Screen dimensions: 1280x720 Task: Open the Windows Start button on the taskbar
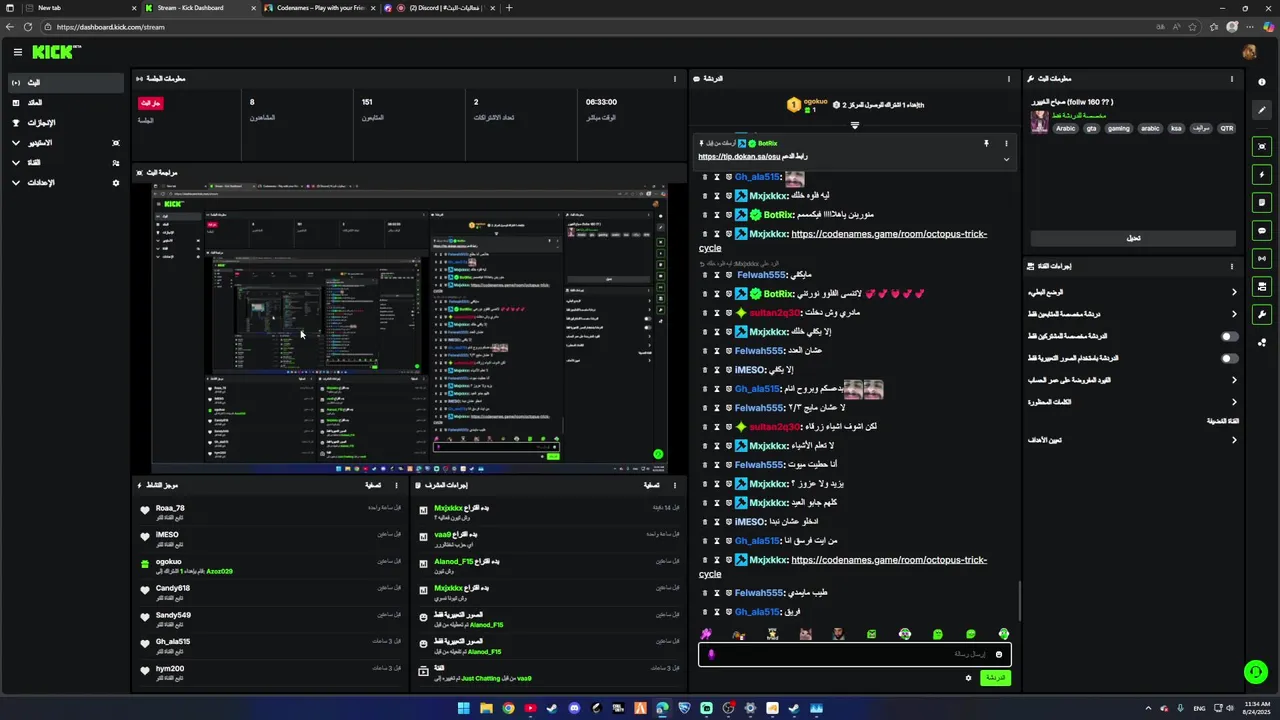point(464,709)
